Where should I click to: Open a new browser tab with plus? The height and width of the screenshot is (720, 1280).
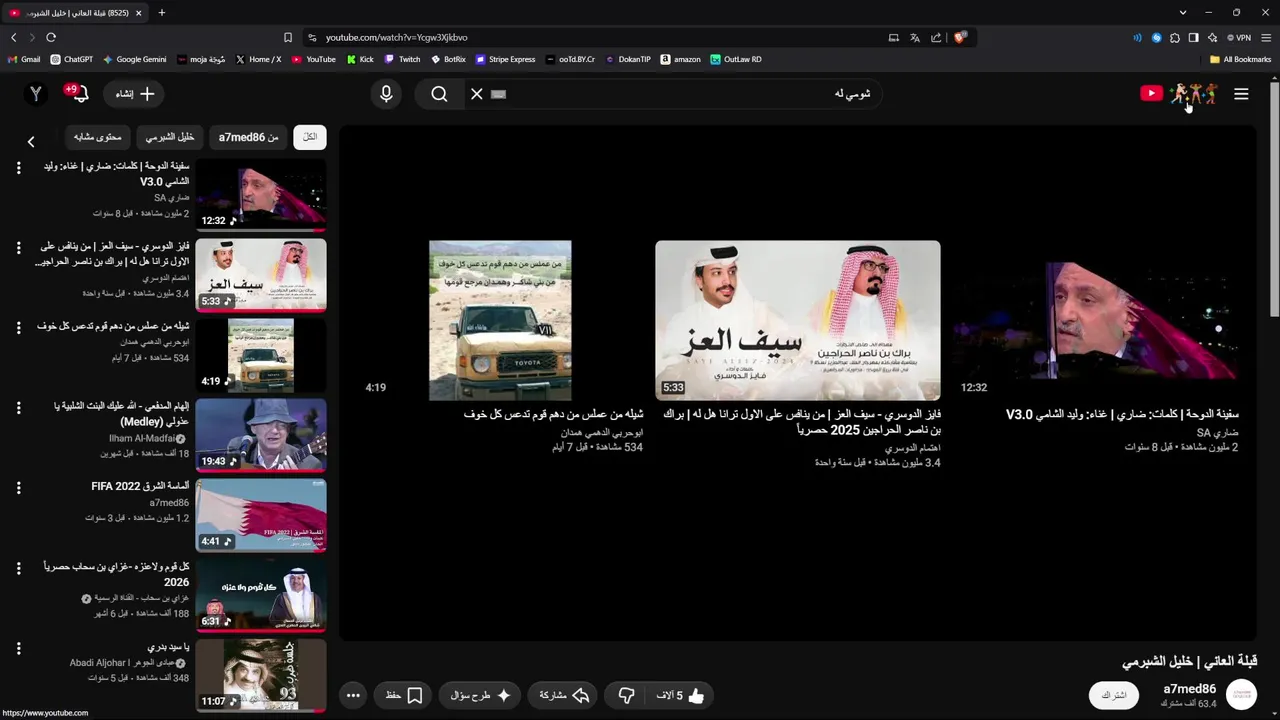(162, 13)
